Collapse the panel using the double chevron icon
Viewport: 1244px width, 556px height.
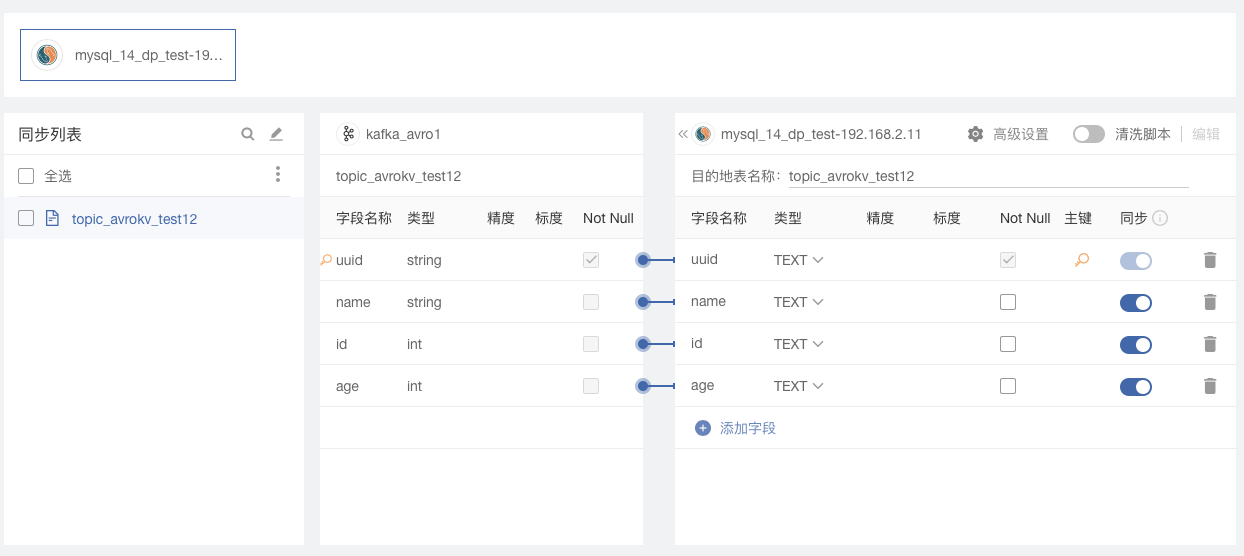click(683, 134)
